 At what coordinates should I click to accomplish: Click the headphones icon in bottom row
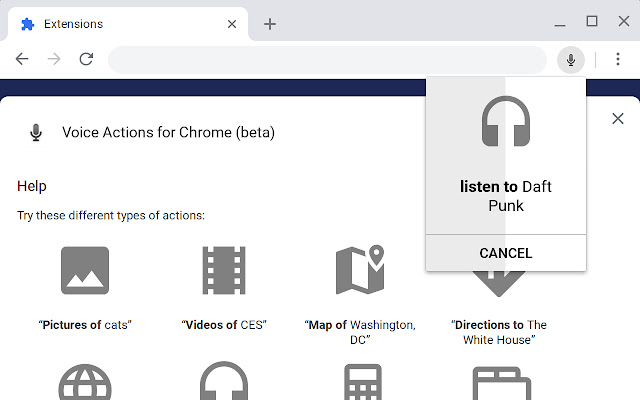coord(223,383)
